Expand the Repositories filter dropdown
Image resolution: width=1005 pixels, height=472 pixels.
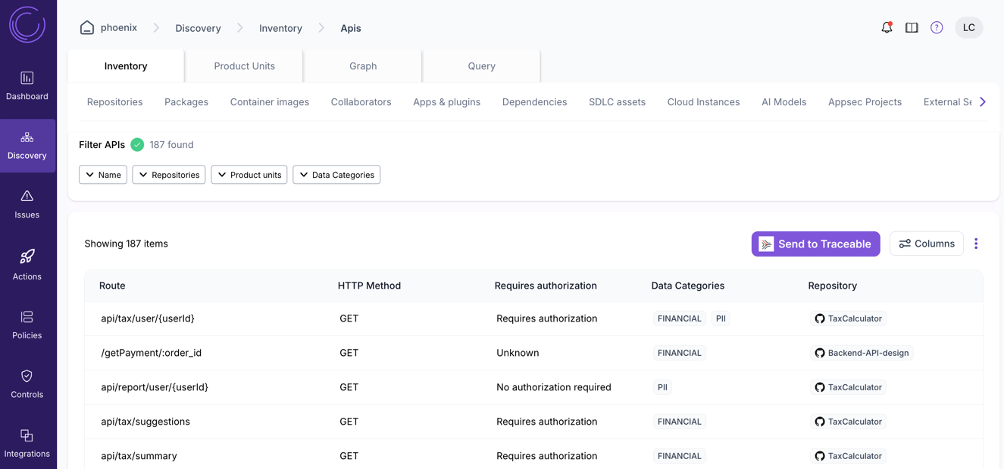(x=169, y=174)
